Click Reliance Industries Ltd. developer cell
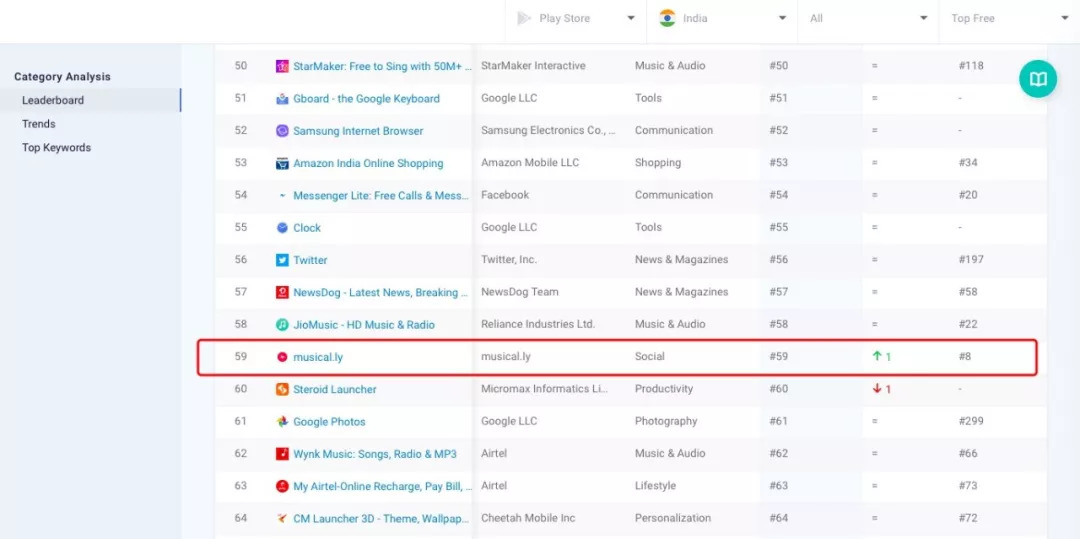The height and width of the screenshot is (539, 1080). pyautogui.click(x=538, y=324)
